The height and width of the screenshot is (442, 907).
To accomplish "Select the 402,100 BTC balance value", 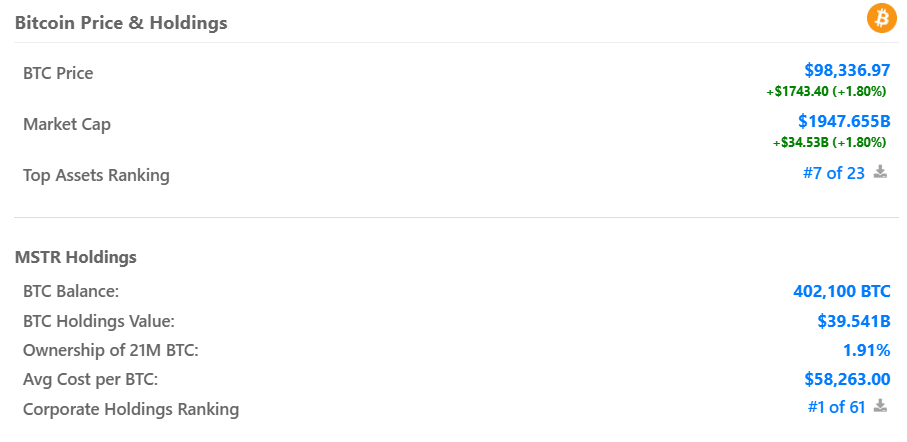I will 842,291.
